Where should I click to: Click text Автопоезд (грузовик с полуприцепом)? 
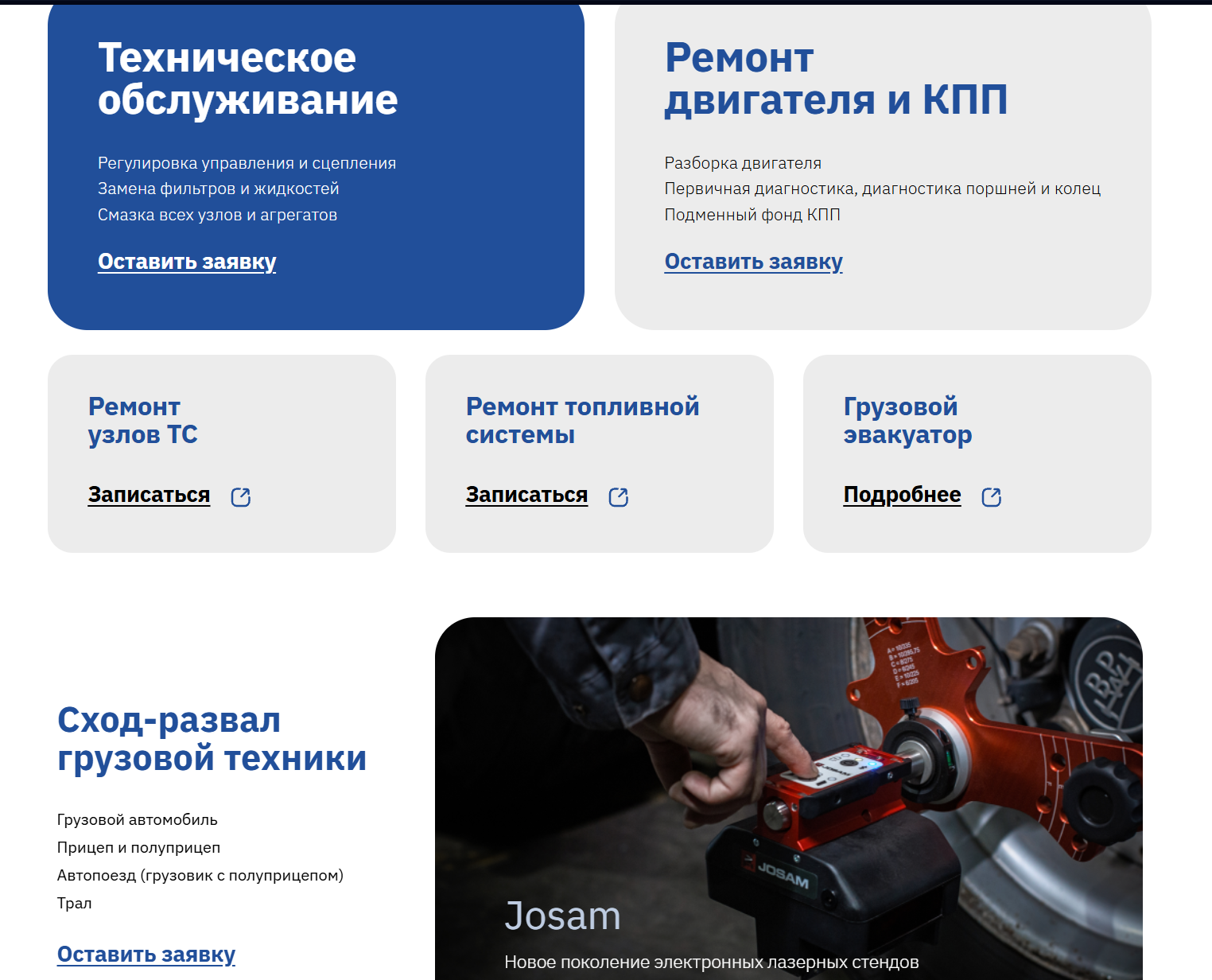tap(200, 876)
